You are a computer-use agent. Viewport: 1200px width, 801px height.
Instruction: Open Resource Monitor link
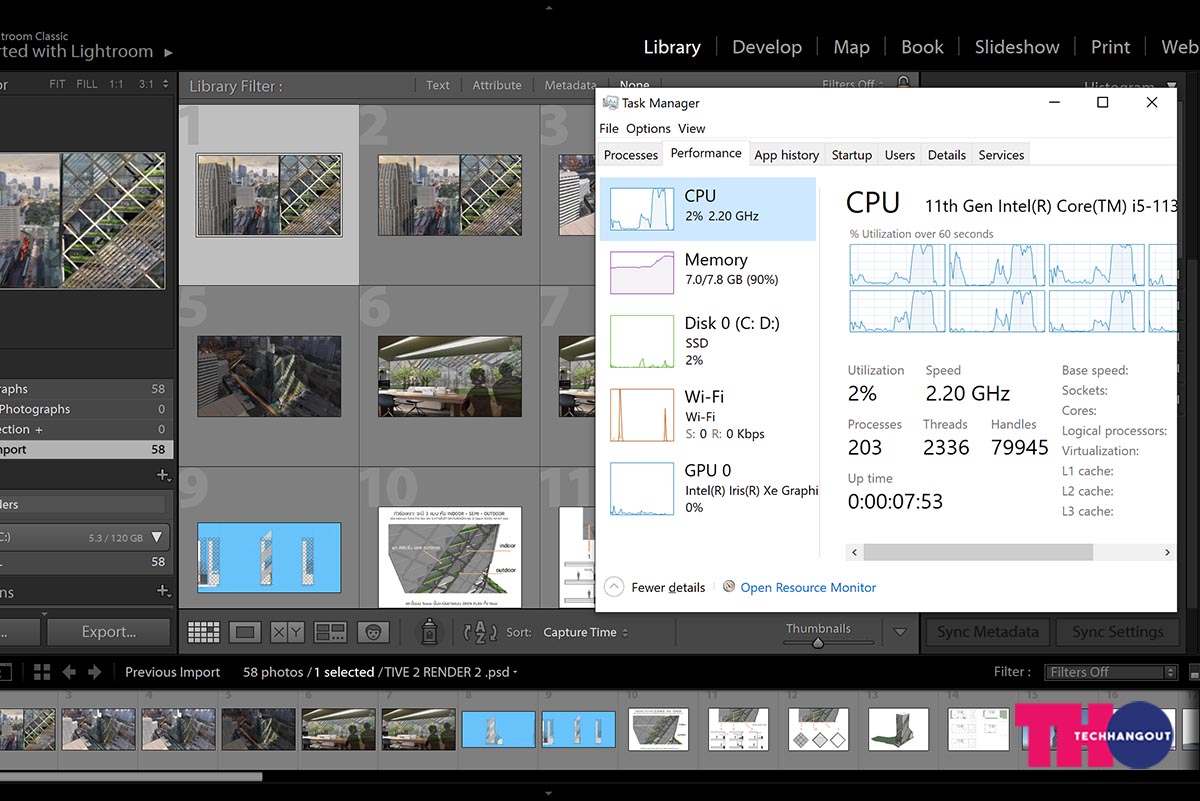coord(808,587)
